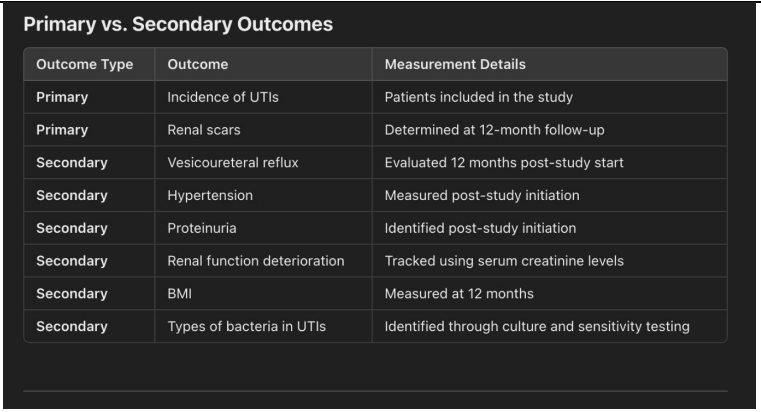Click "Identified through culture and sensitivity testing"
The image size is (761, 412).
tap(537, 326)
